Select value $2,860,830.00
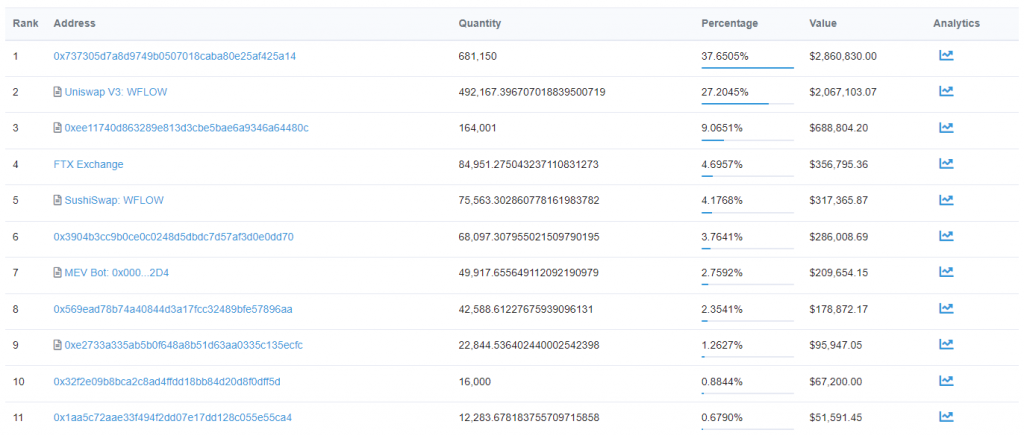 click(842, 56)
